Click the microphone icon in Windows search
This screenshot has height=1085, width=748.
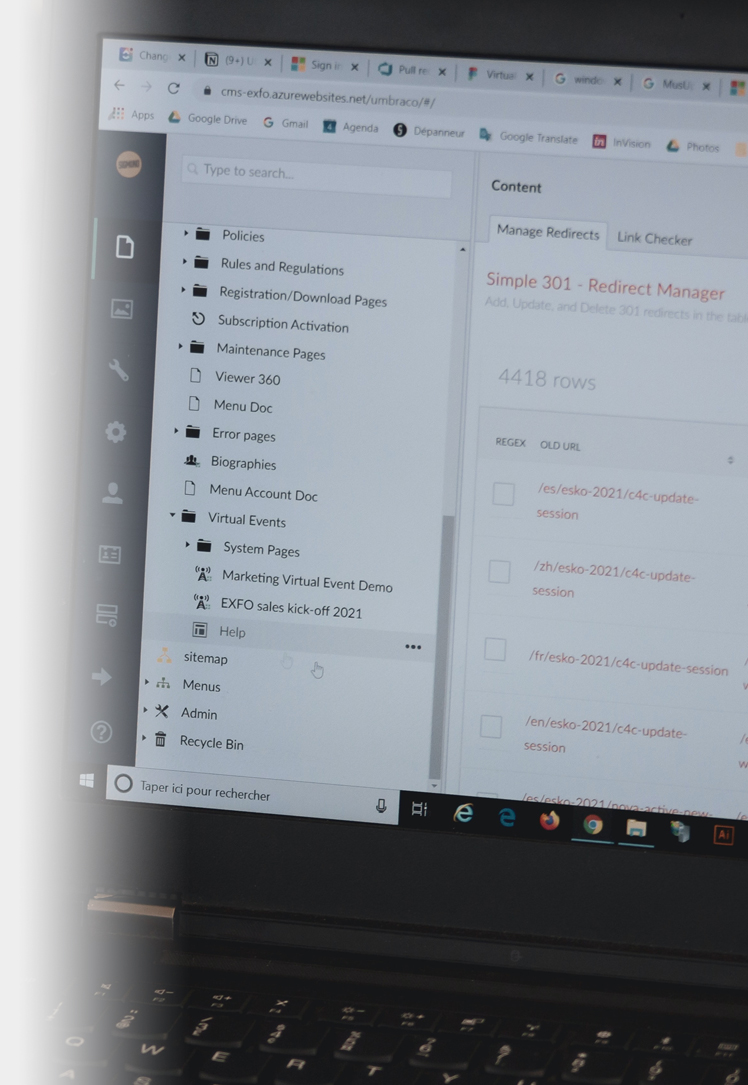[381, 805]
